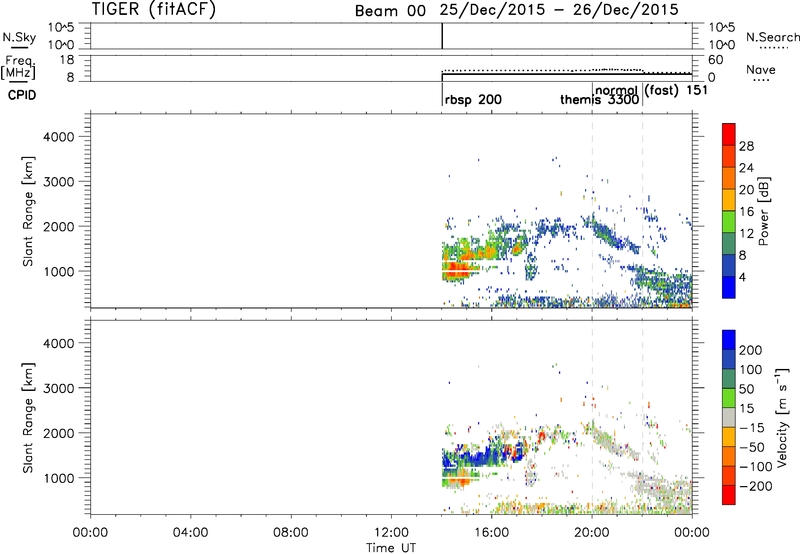The width and height of the screenshot is (800, 554).
Task: Select the 08:00 time tick label
Action: (x=290, y=533)
